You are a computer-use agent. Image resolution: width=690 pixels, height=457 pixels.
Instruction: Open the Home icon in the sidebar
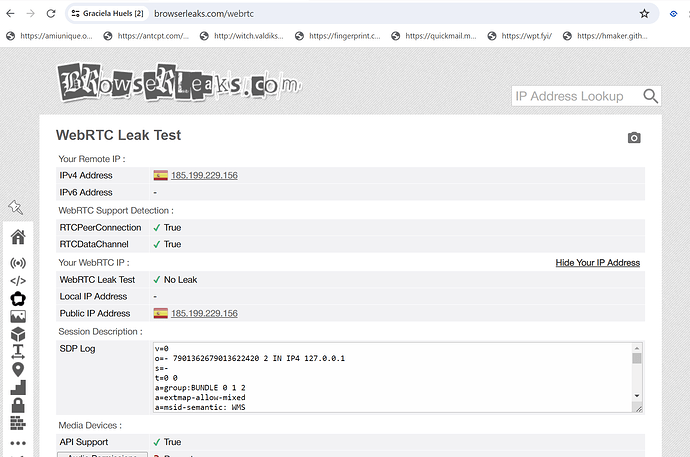(18, 237)
